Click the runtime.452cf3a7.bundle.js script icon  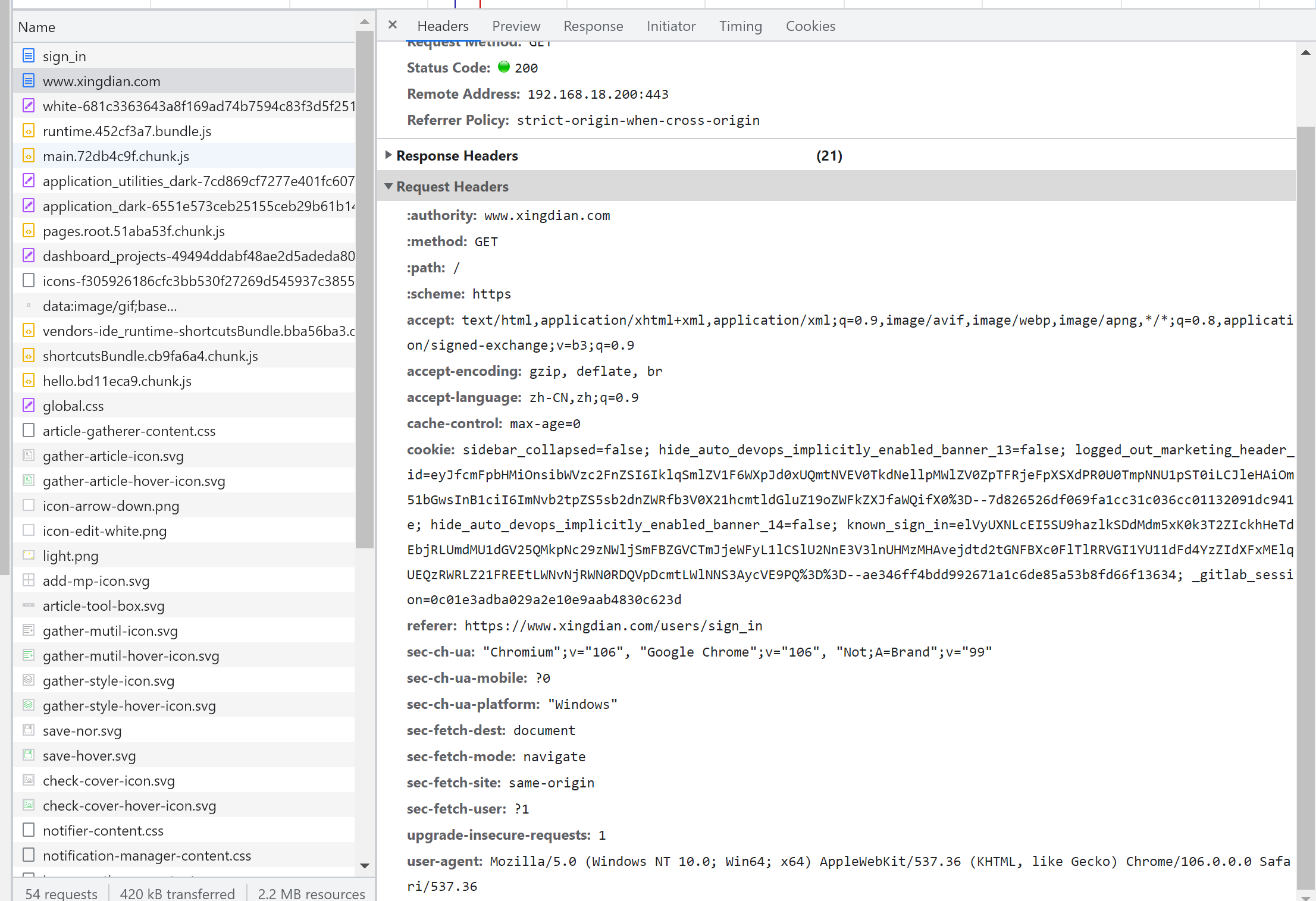click(x=28, y=131)
